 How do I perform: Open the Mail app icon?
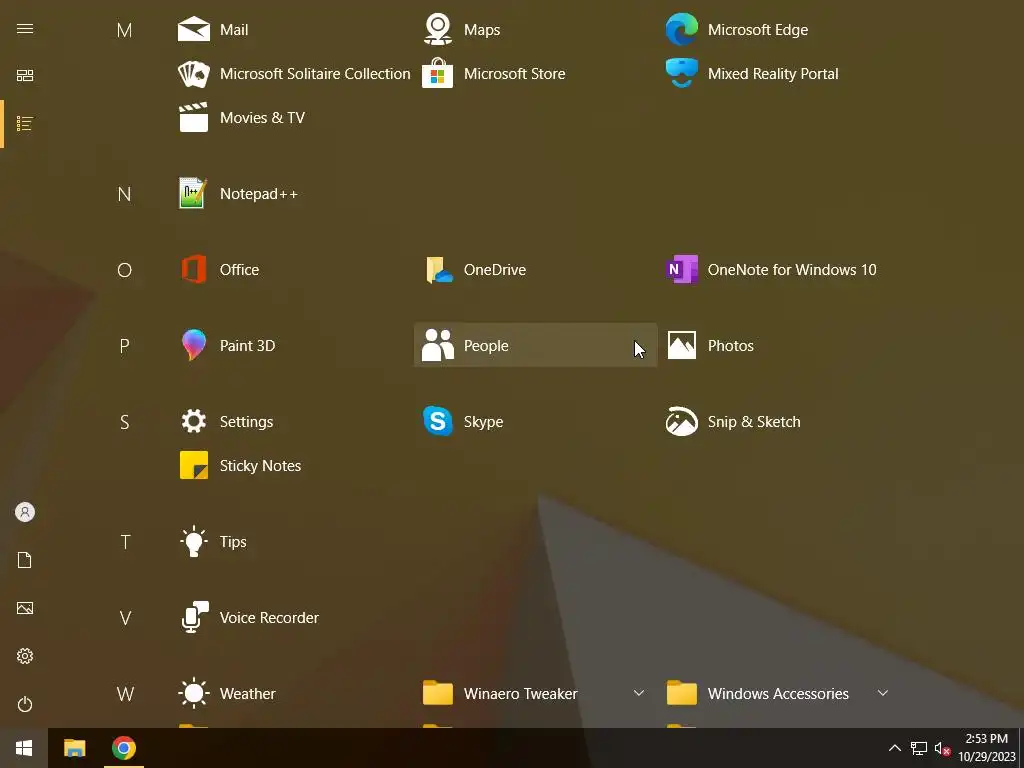click(x=194, y=29)
